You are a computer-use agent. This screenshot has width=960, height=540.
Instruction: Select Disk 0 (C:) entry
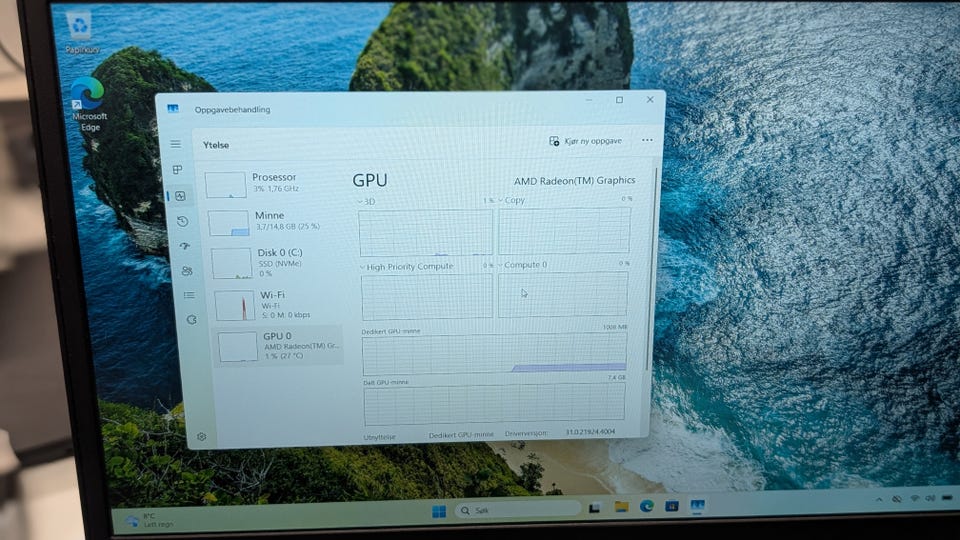[x=277, y=263]
